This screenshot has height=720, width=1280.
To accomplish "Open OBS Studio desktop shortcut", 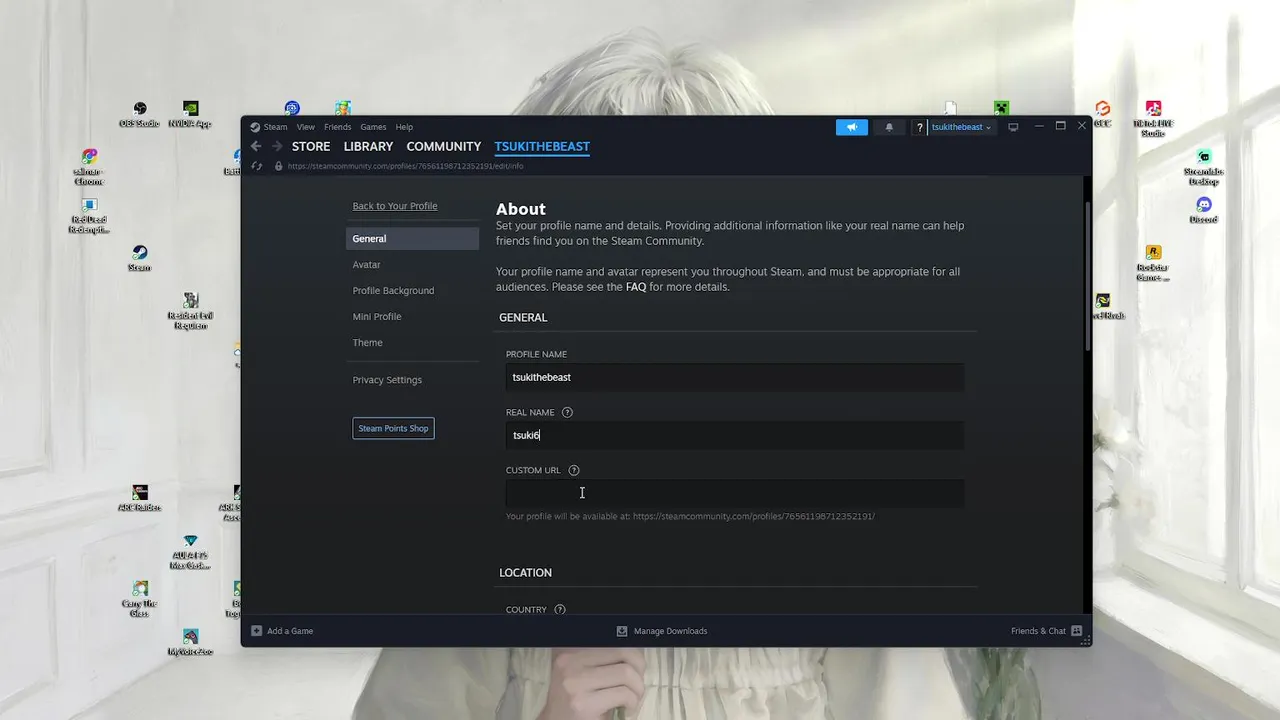I will tap(140, 114).
